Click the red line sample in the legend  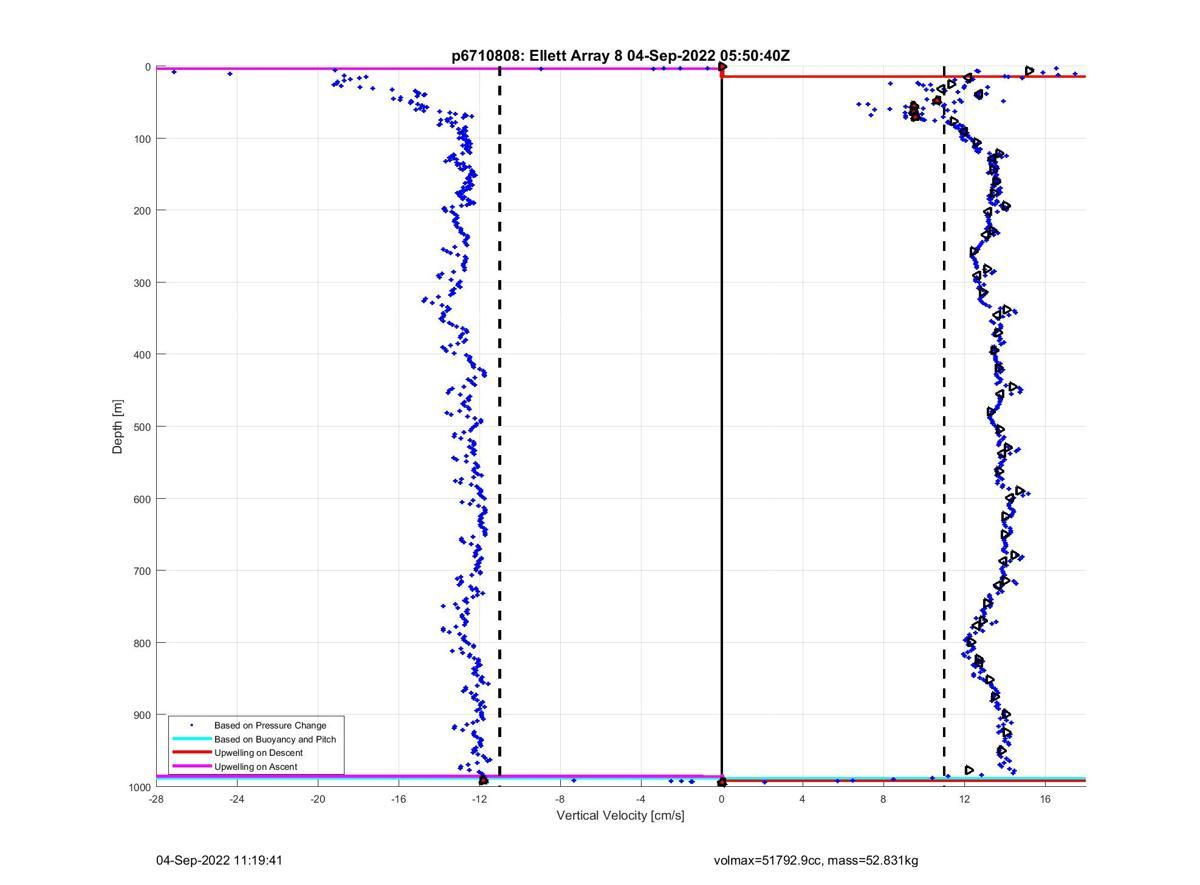pos(192,753)
